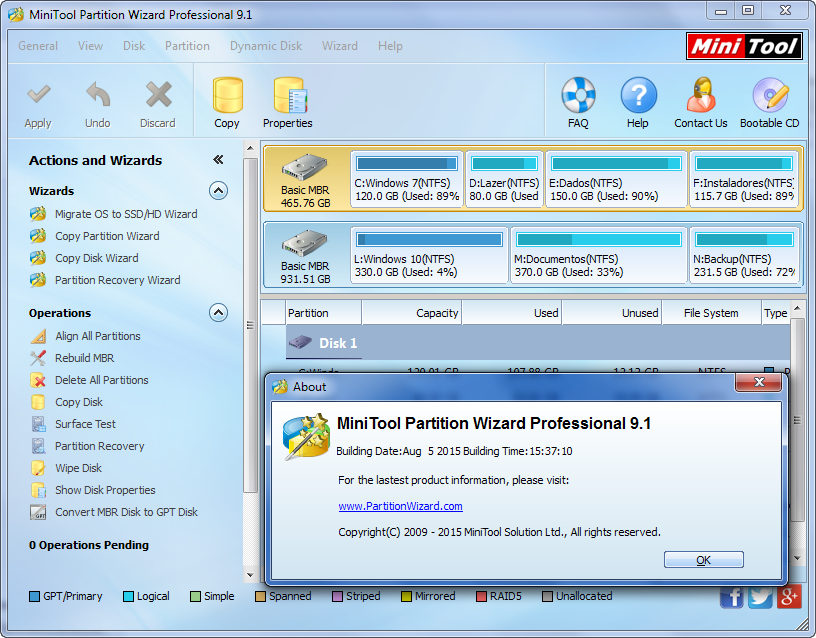Sort by the Unused column header
Screen dimensions: 816x638
click(612, 313)
